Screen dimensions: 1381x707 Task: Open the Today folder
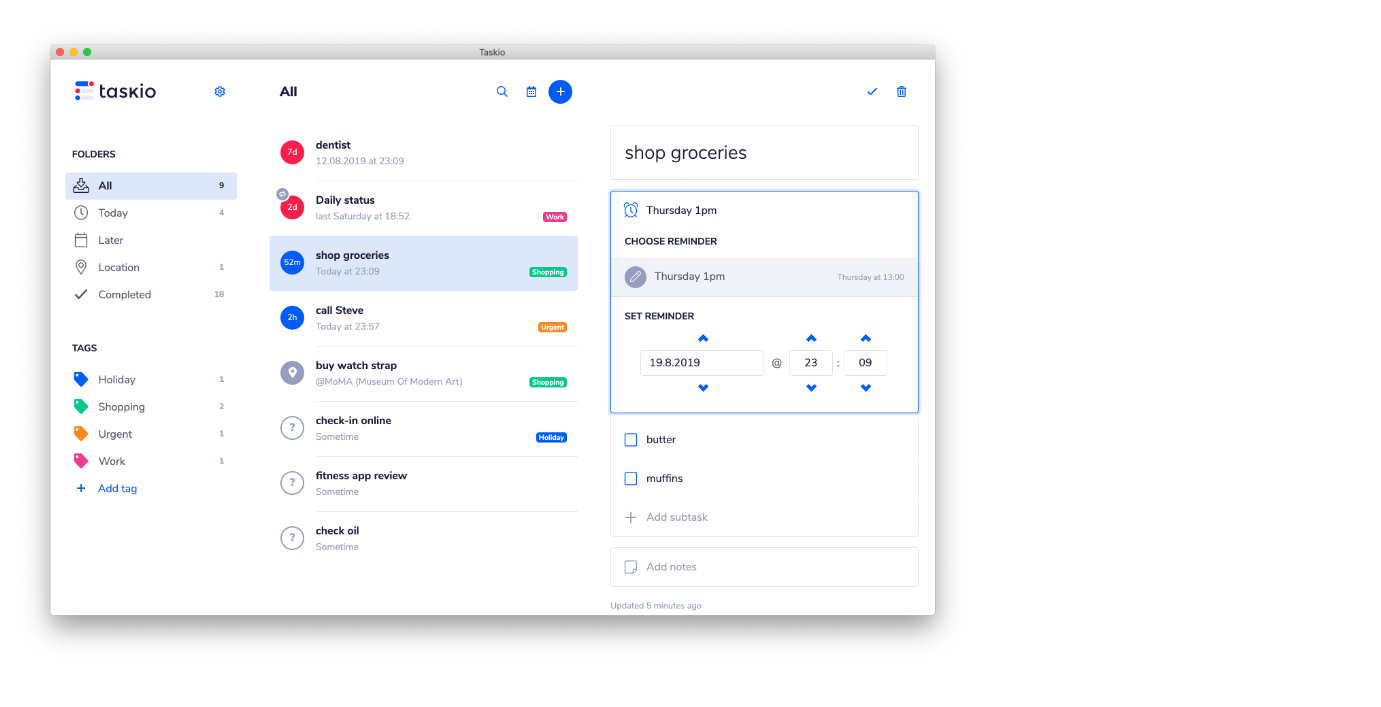coord(151,213)
